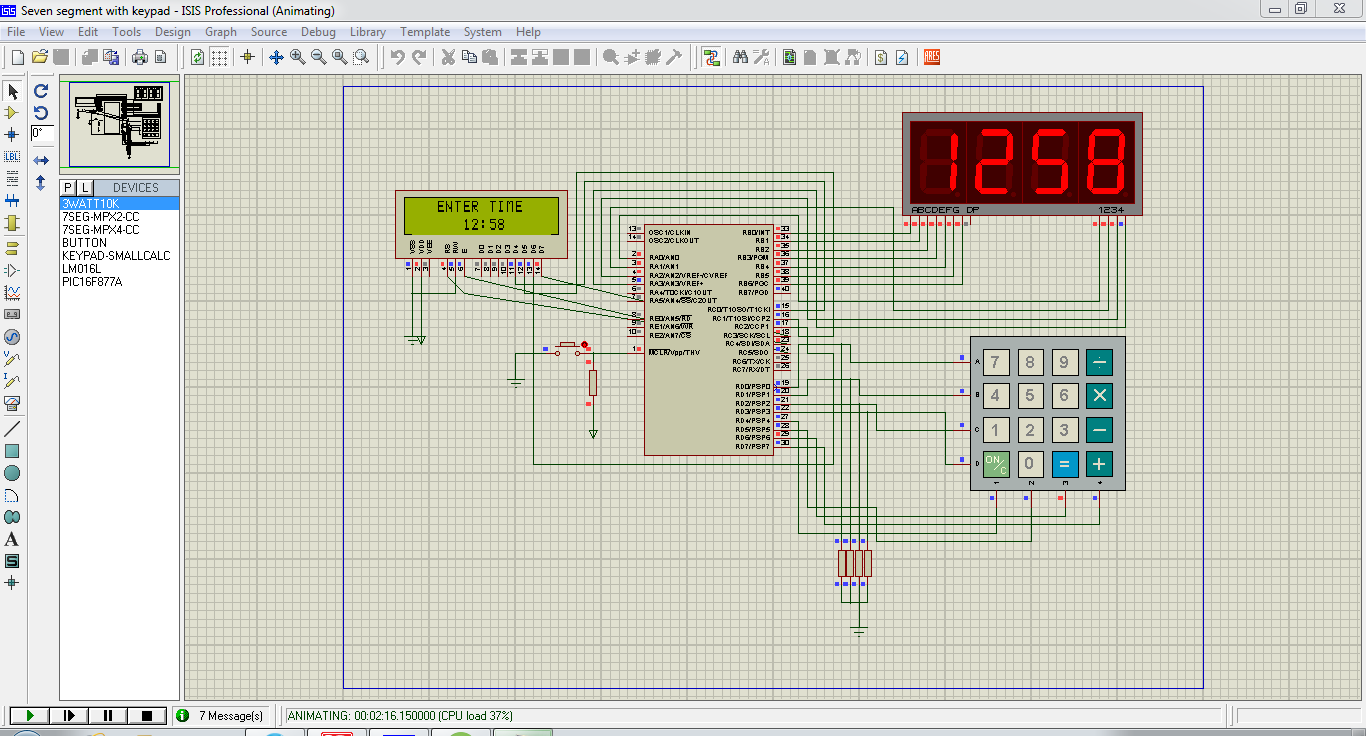Toggle the Wire Autorouter icon

pyautogui.click(x=711, y=57)
